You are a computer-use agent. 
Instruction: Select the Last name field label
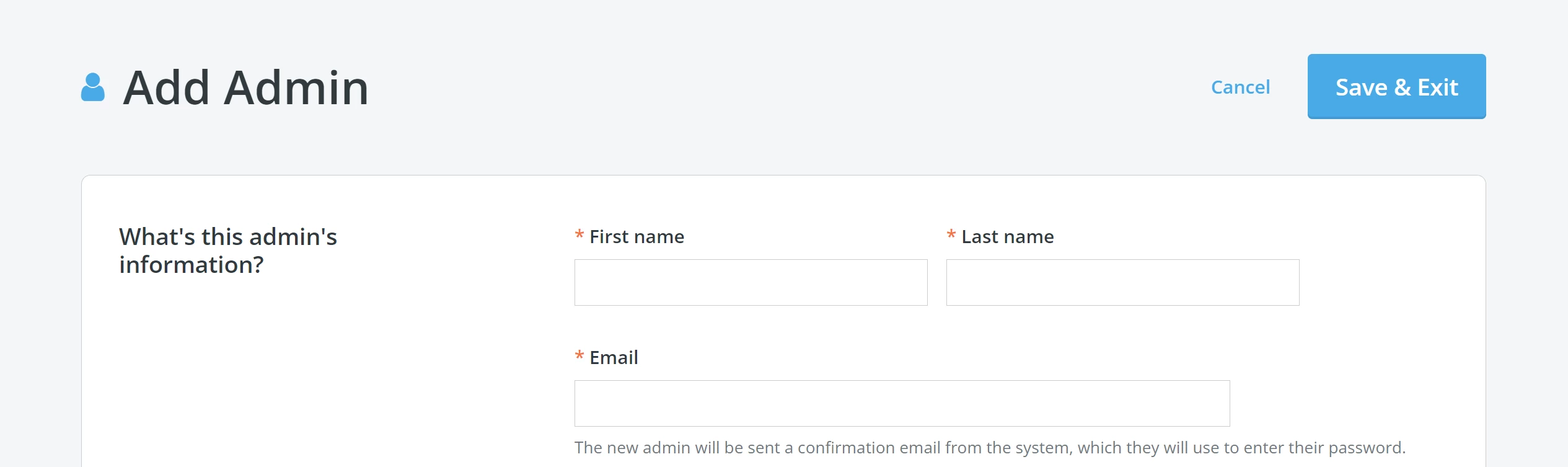[1006, 236]
